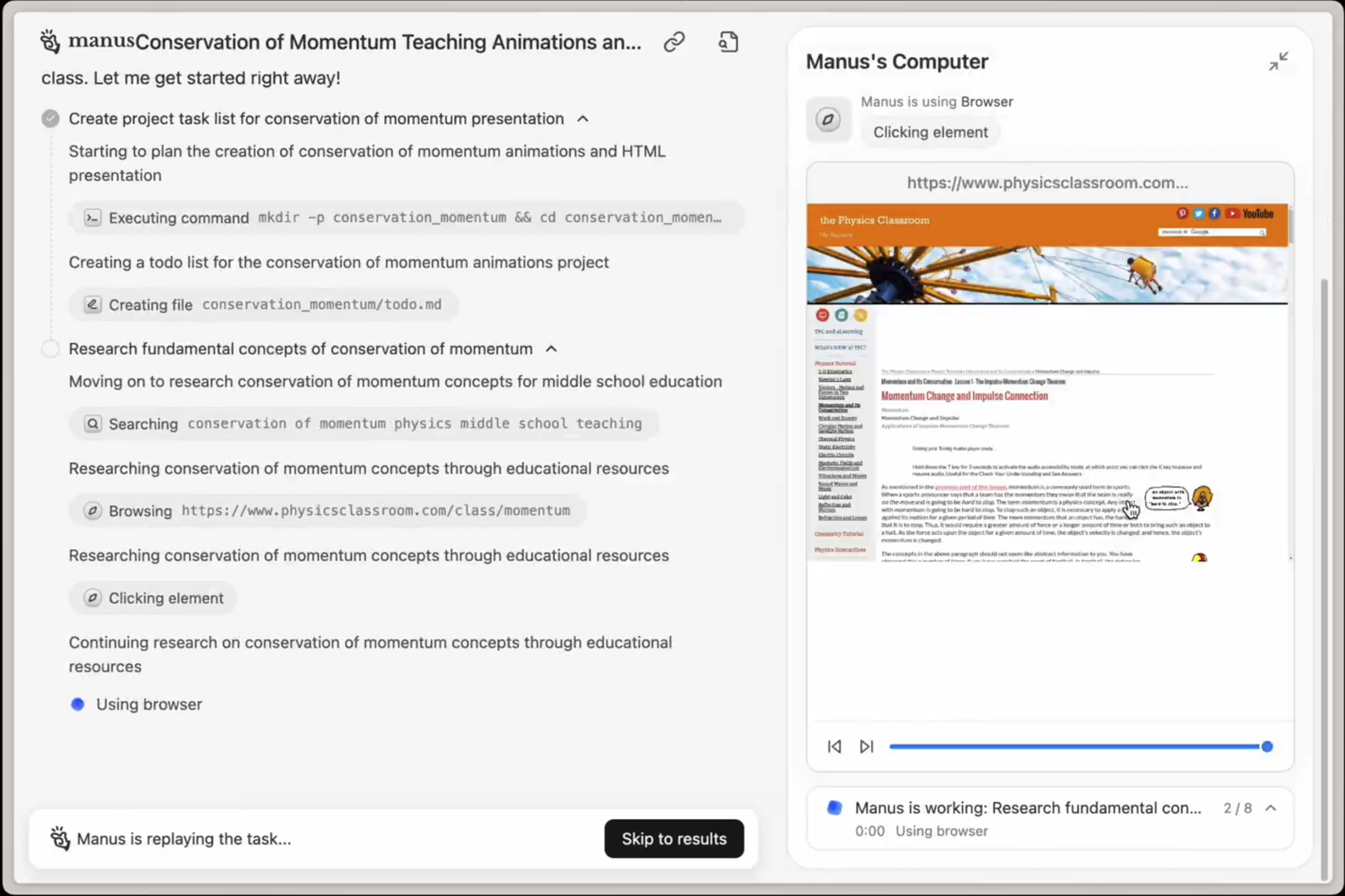Click the Clicking element step pill

pyautogui.click(x=152, y=598)
